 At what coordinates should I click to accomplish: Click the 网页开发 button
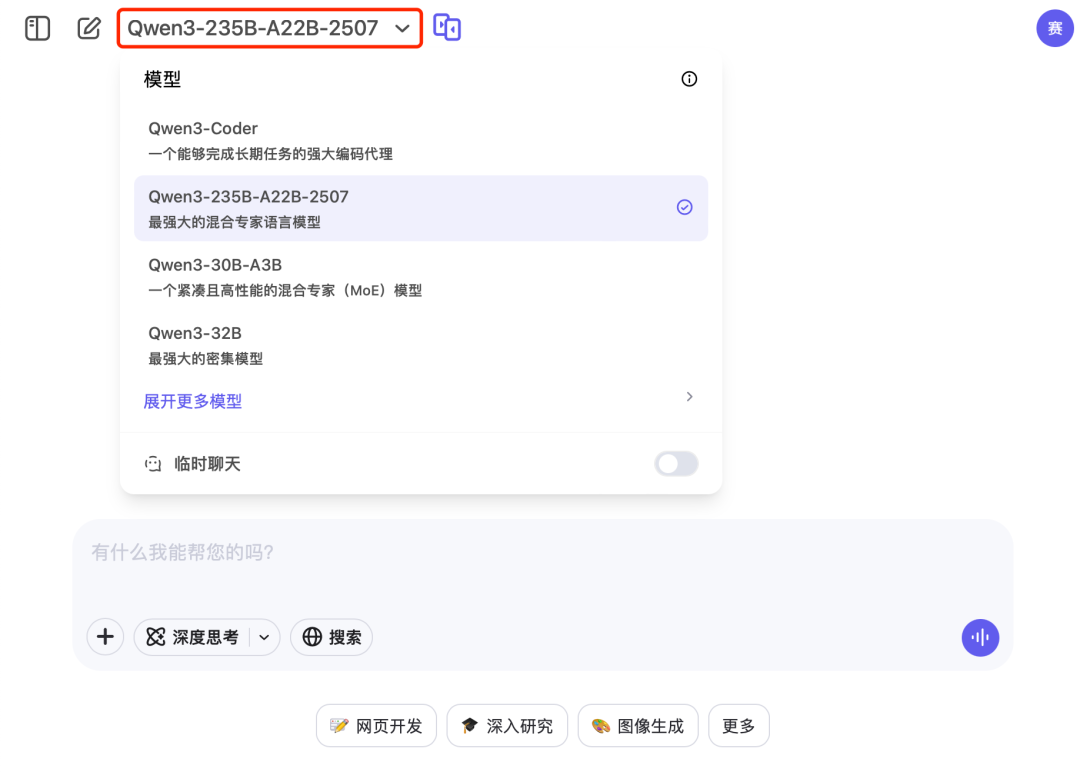[376, 726]
